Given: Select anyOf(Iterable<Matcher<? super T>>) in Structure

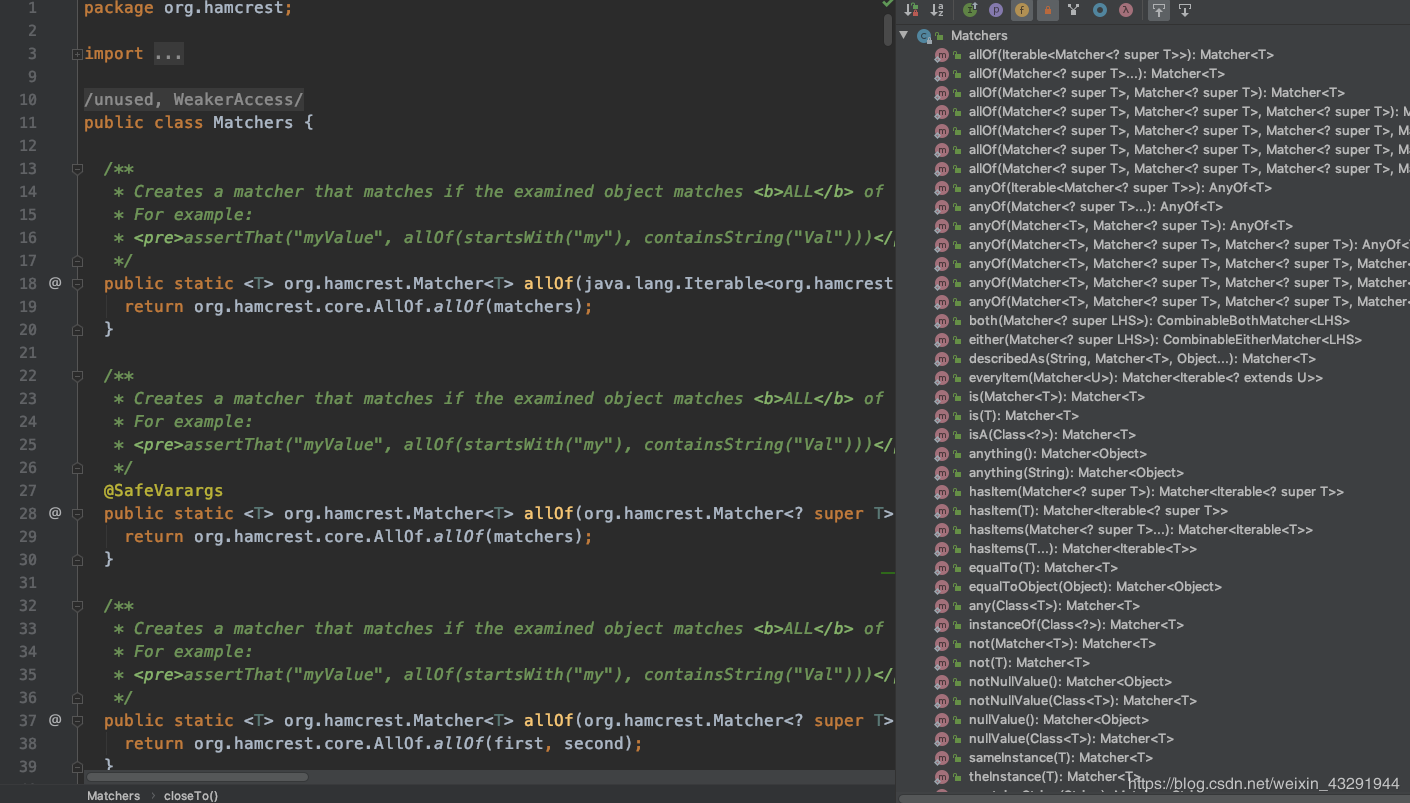Looking at the screenshot, I should pyautogui.click(x=1120, y=188).
